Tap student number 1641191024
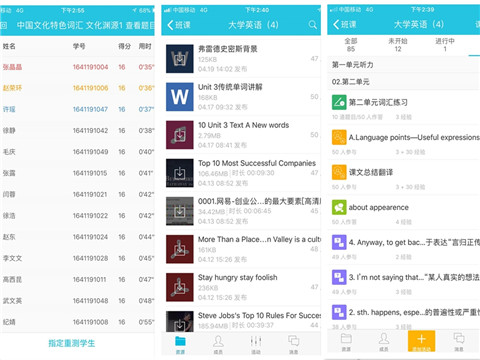Screen dimensions: 480x360 (90, 237)
